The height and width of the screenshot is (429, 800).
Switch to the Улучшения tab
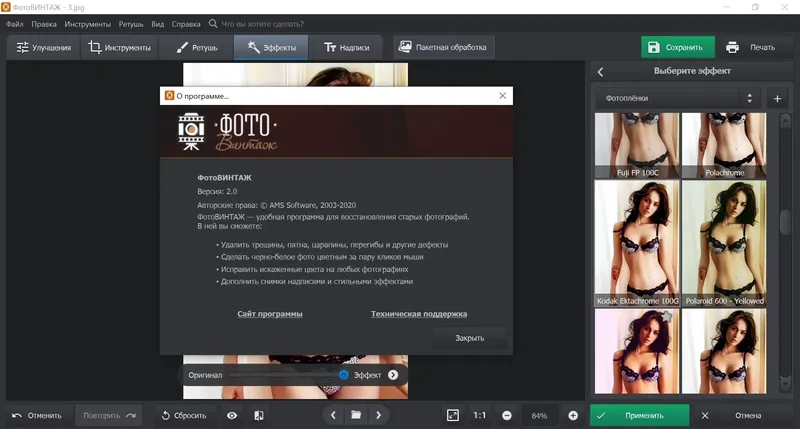coord(44,47)
